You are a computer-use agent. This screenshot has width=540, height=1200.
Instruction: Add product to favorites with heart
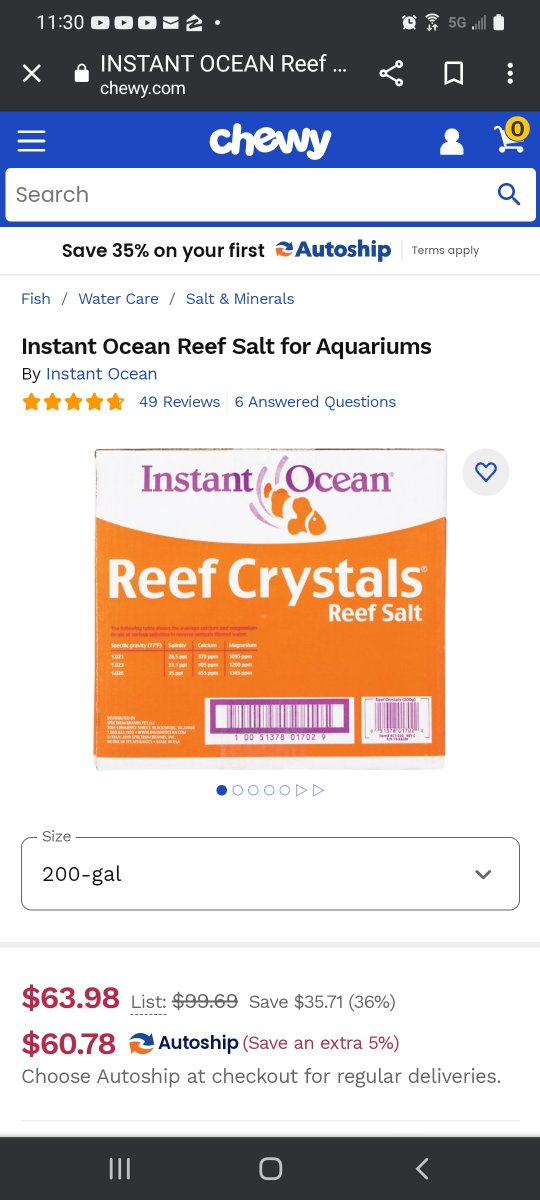[486, 472]
